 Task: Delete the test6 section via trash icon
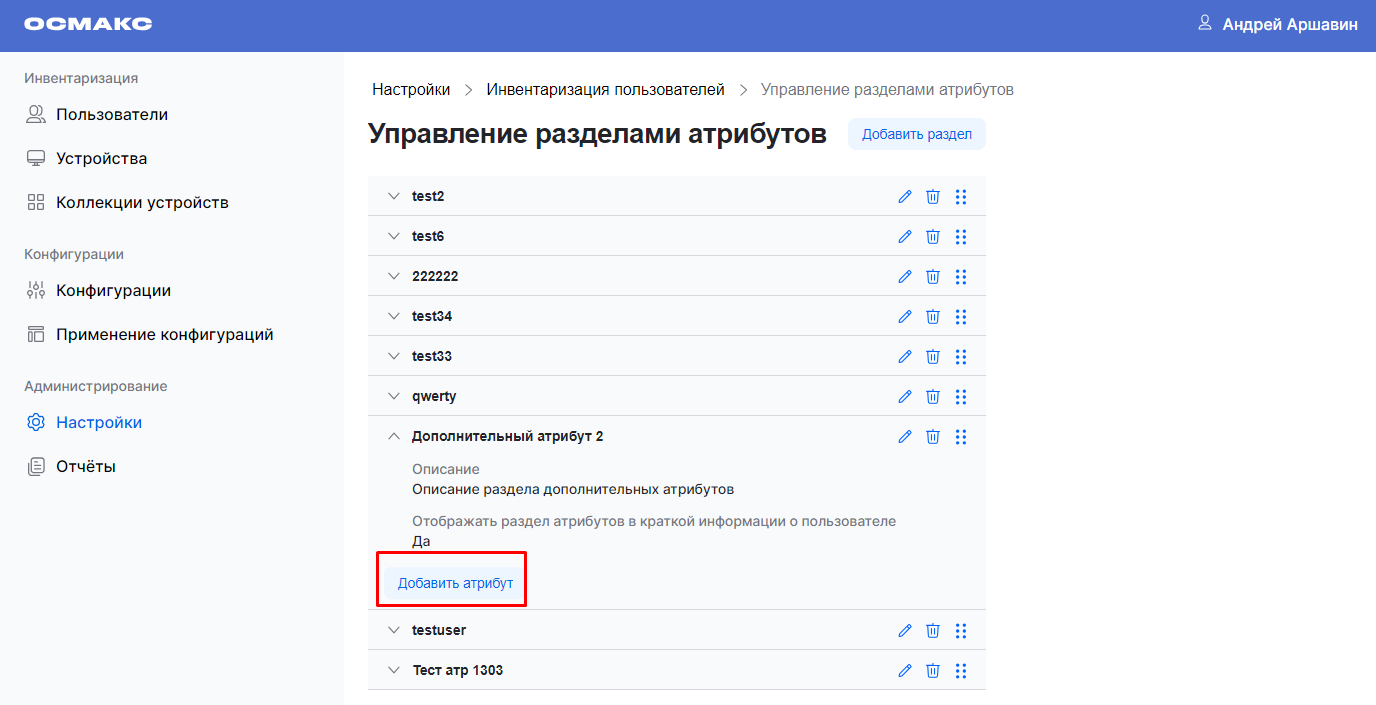[933, 237]
